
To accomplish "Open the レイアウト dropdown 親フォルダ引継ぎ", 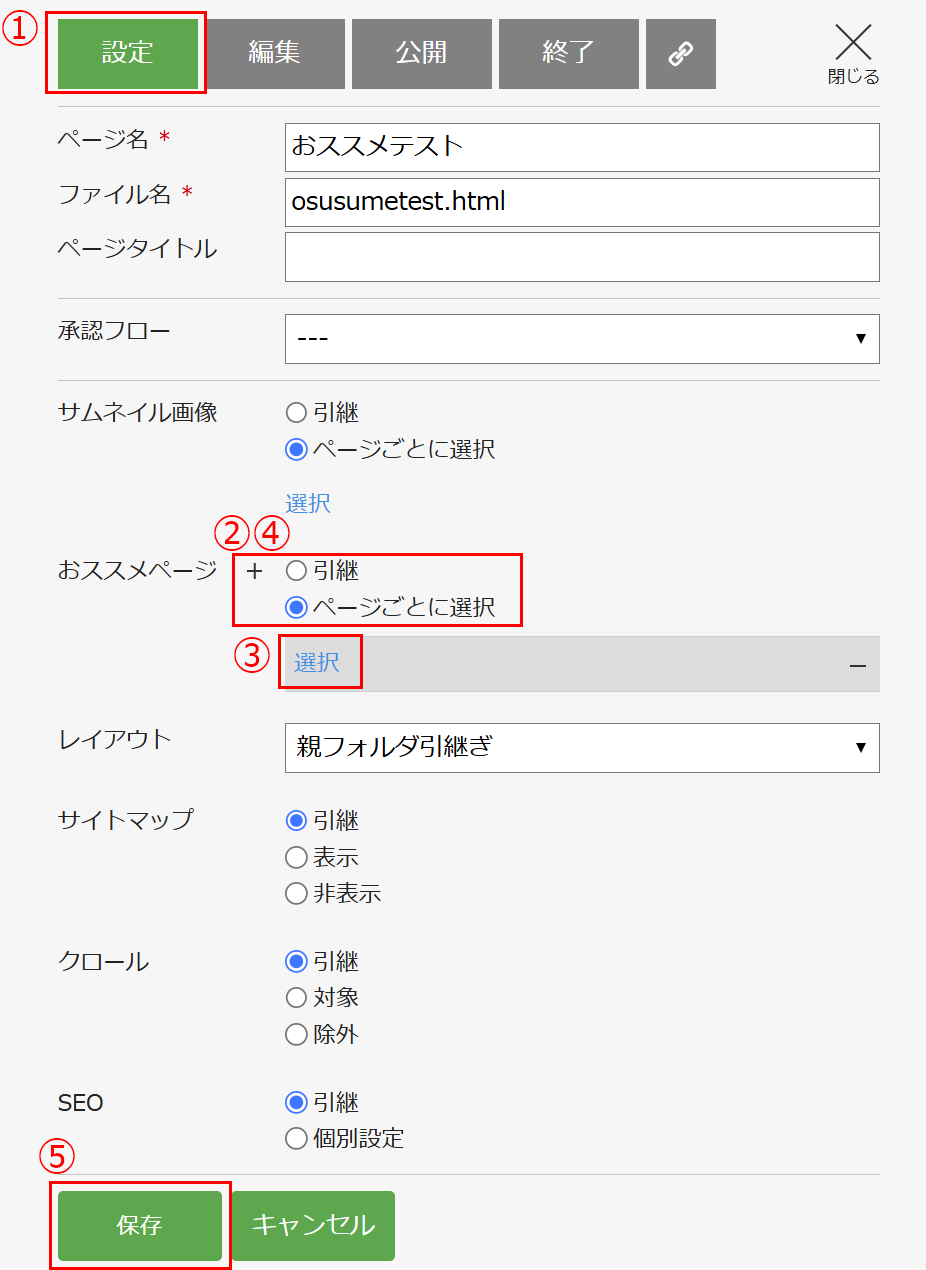I will click(x=582, y=748).
